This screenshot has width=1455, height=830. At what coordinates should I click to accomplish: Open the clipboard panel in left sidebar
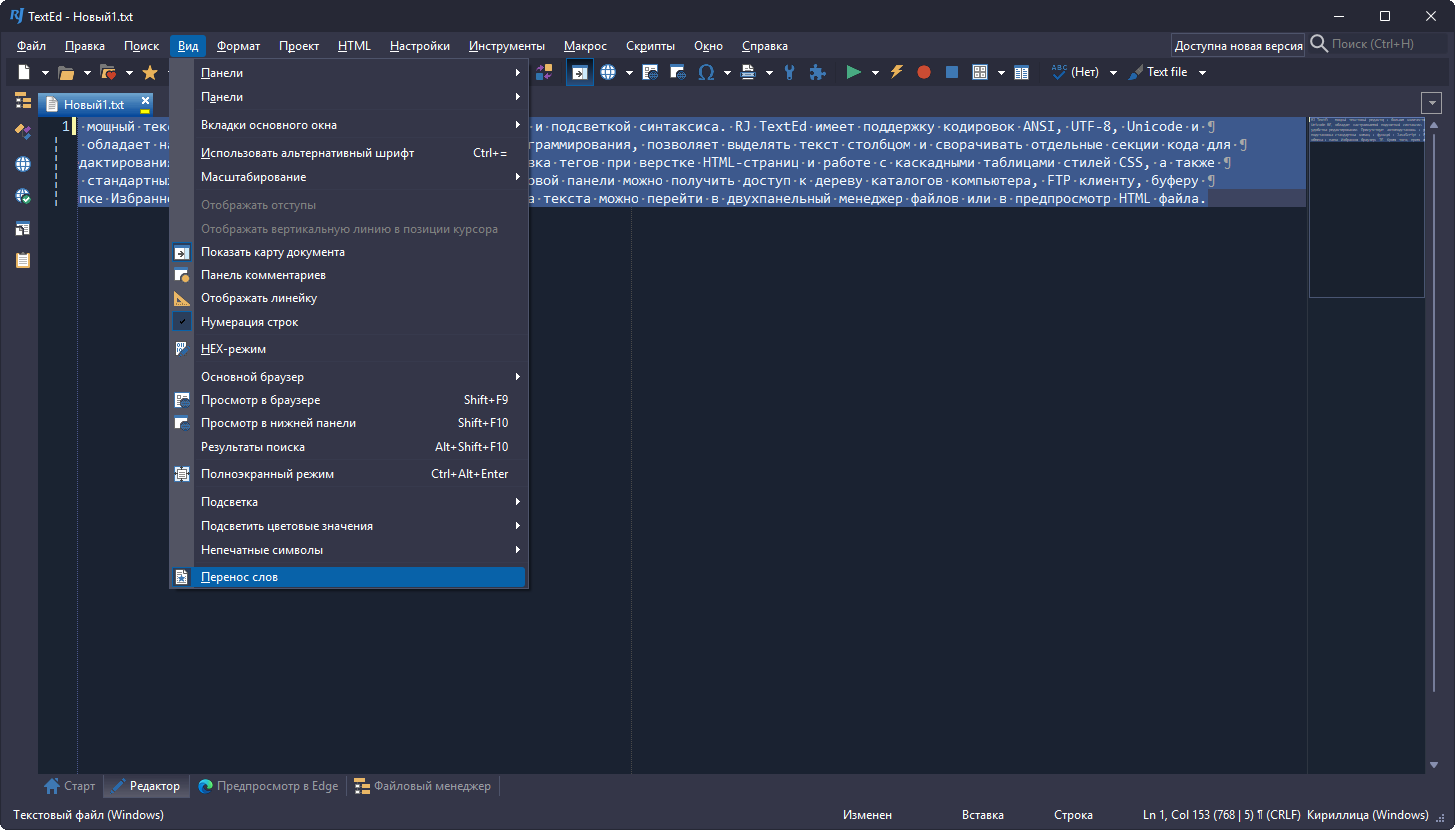tap(22, 260)
